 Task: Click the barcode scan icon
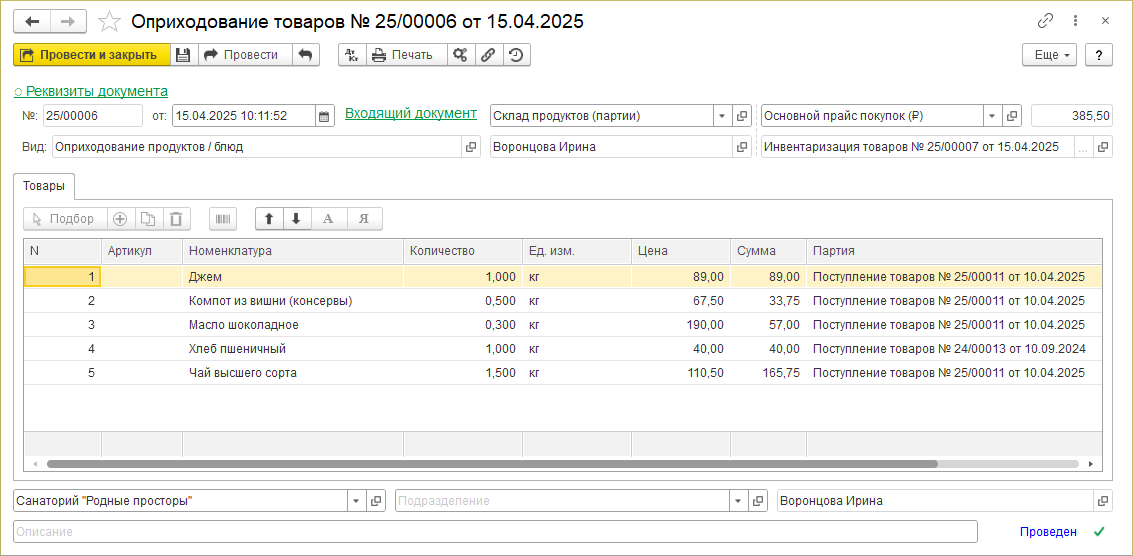[x=224, y=219]
